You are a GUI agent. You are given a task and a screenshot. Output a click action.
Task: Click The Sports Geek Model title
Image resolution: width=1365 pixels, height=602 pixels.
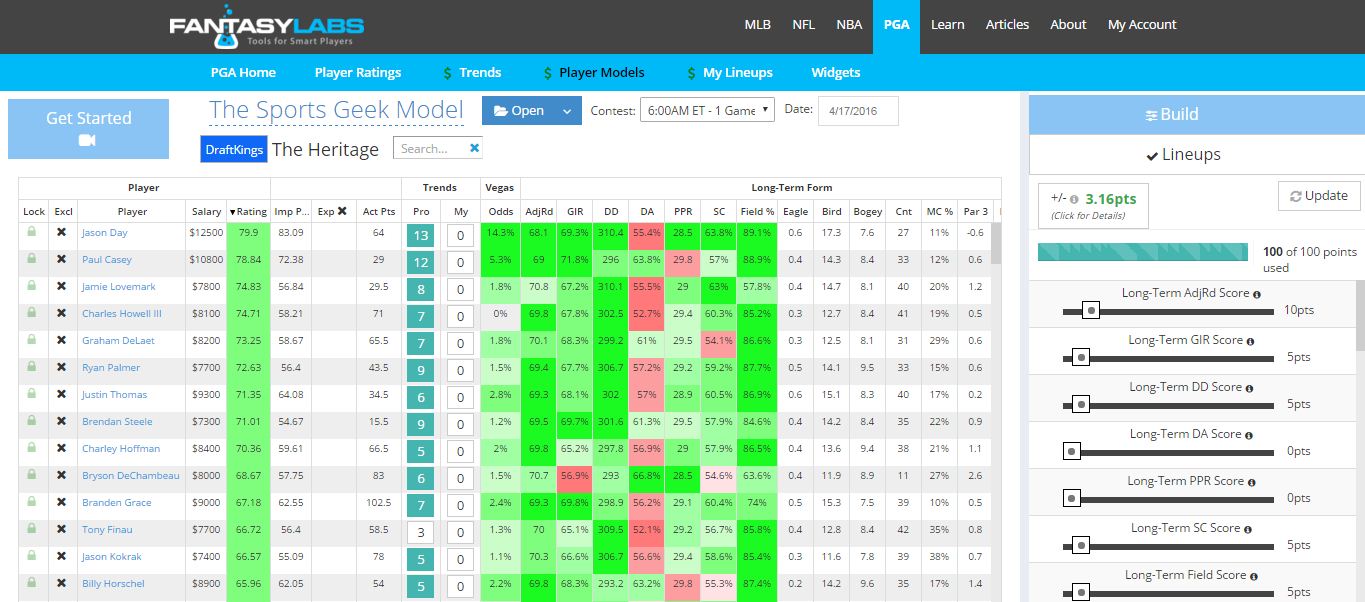click(336, 110)
